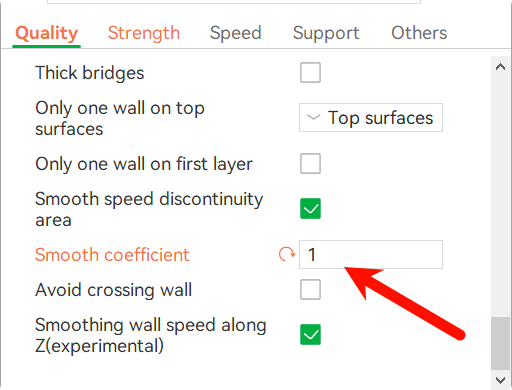Switch to the Speed tab
Image resolution: width=512 pixels, height=390 pixels.
235,33
